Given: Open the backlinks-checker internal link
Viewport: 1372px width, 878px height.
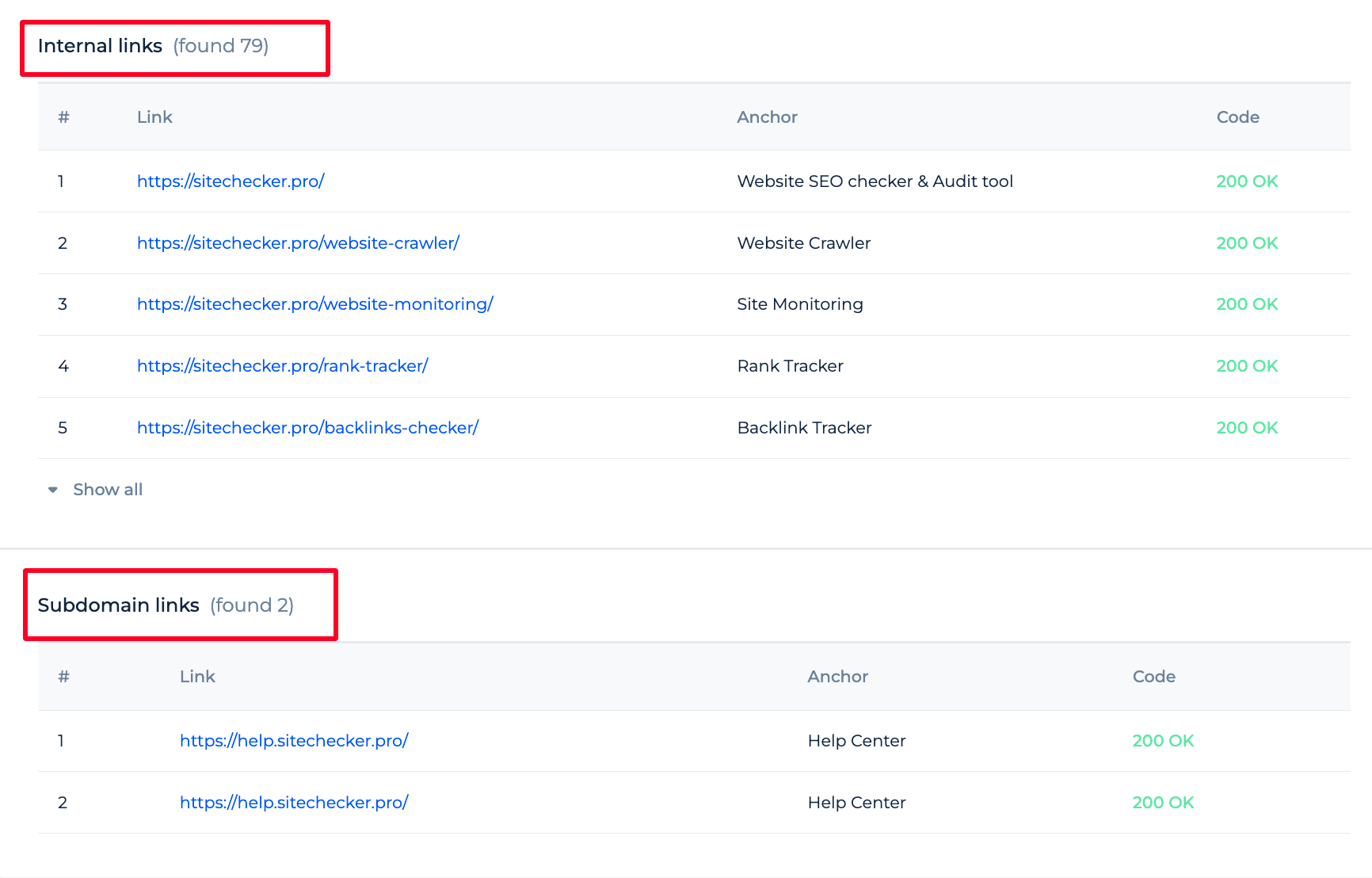Looking at the screenshot, I should (308, 428).
